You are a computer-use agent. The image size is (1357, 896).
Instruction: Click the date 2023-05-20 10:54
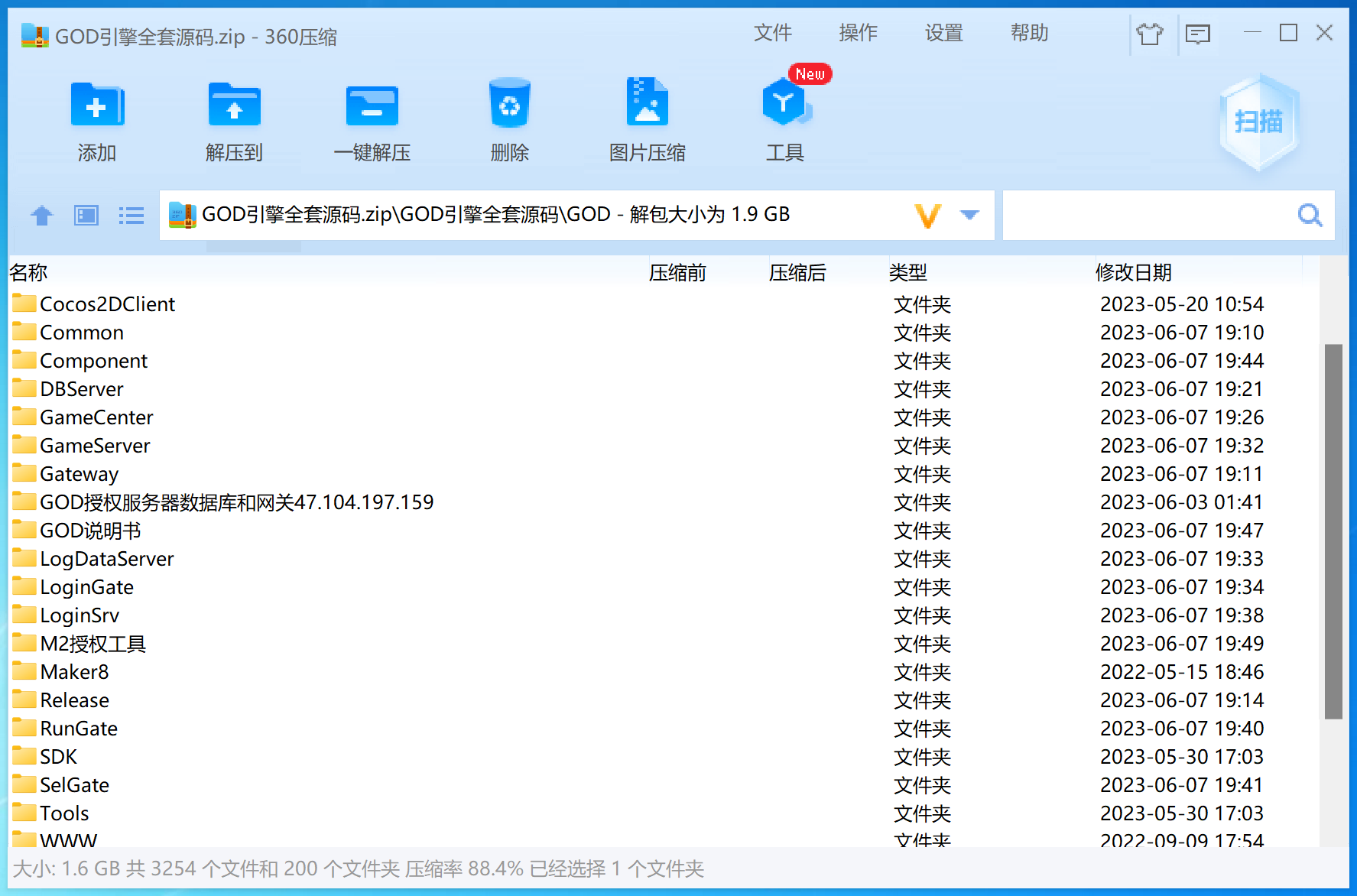coord(1182,304)
